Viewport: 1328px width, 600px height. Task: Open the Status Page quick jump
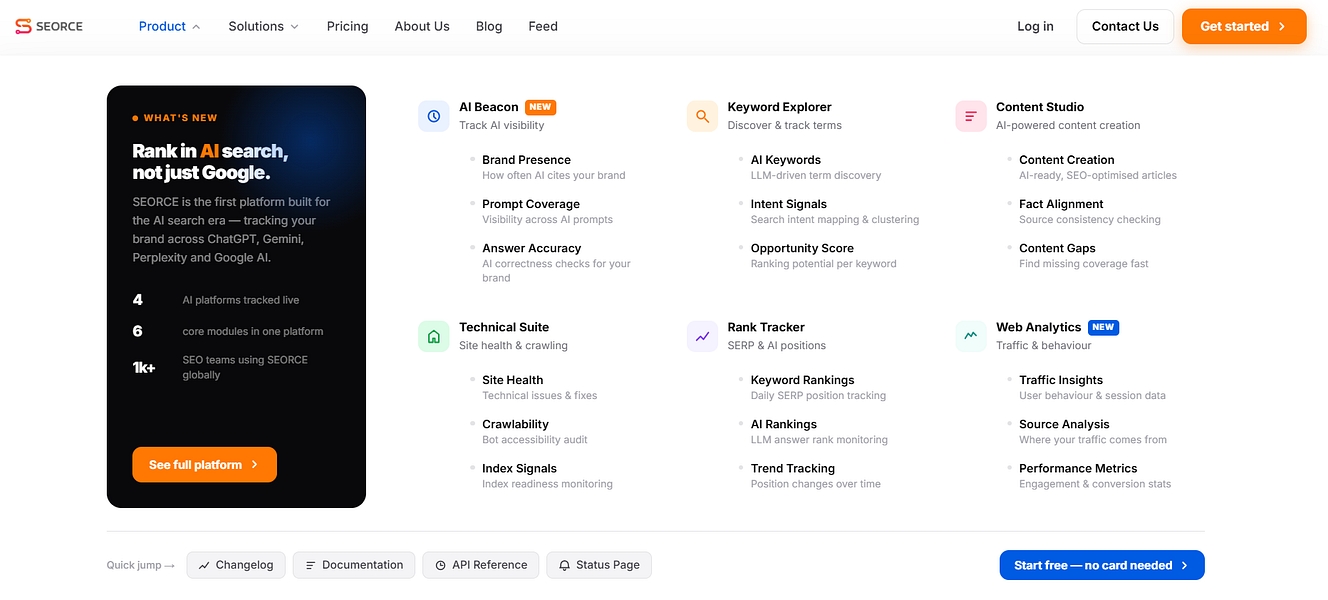tap(599, 565)
